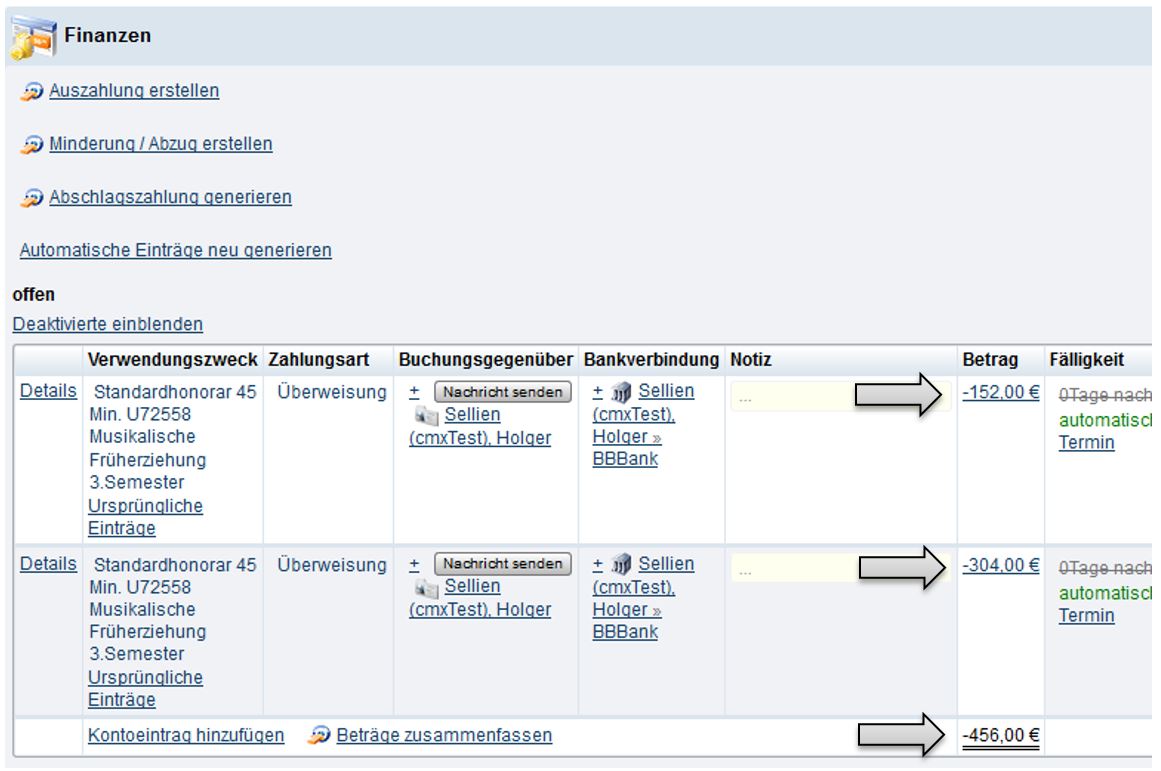Expand the Bankverbindung plus in the -304,00 € row

click(598, 564)
